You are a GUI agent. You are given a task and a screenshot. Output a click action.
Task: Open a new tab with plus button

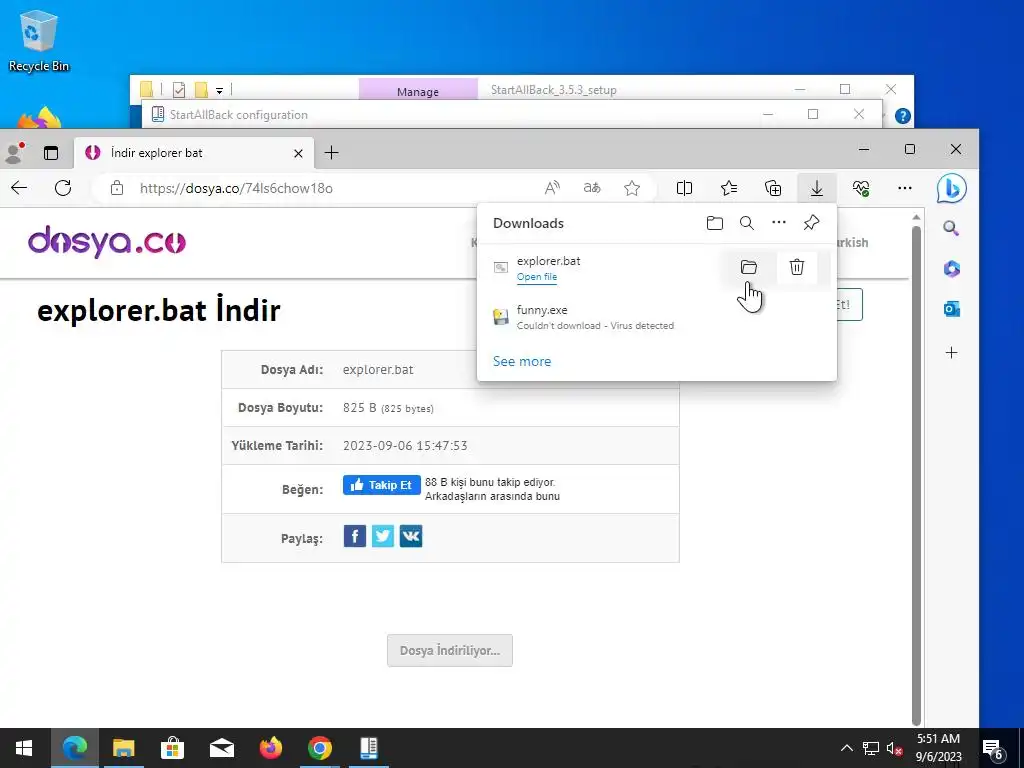click(331, 153)
